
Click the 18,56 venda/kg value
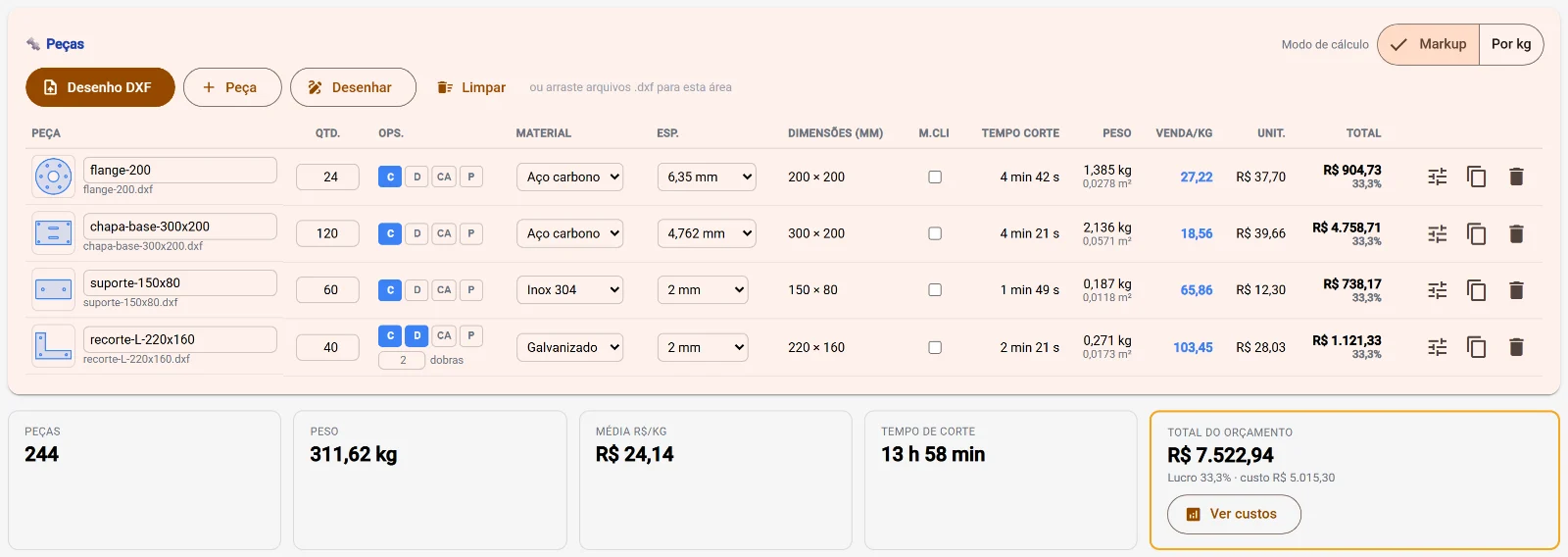(1197, 233)
